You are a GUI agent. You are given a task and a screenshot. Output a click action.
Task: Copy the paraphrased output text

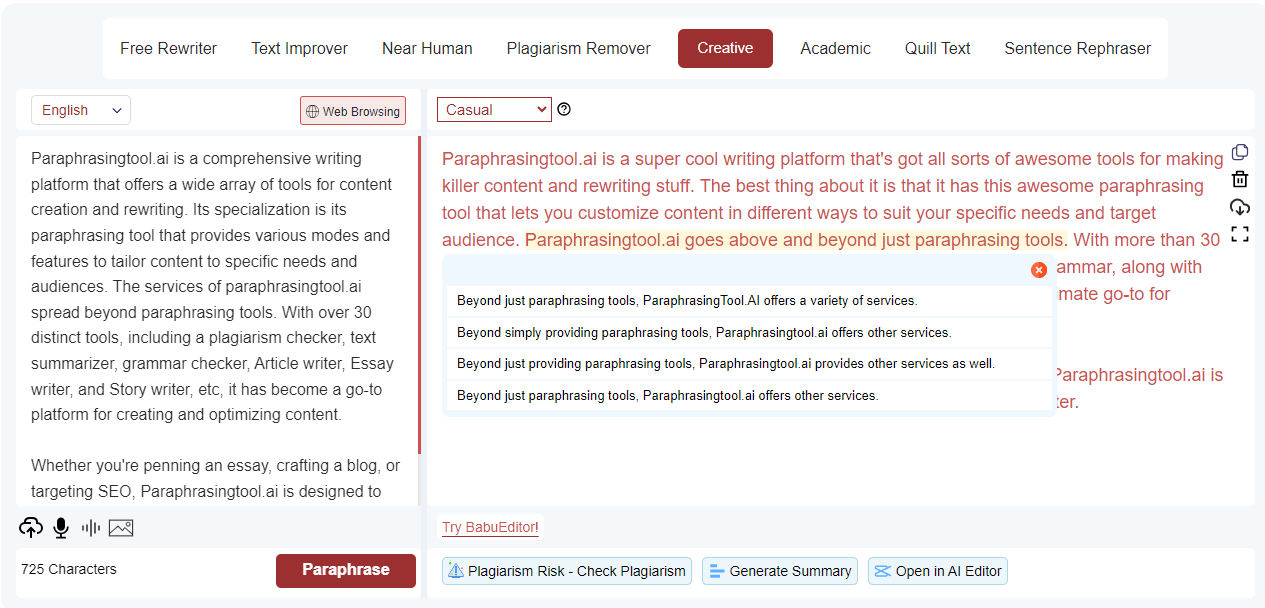1240,152
